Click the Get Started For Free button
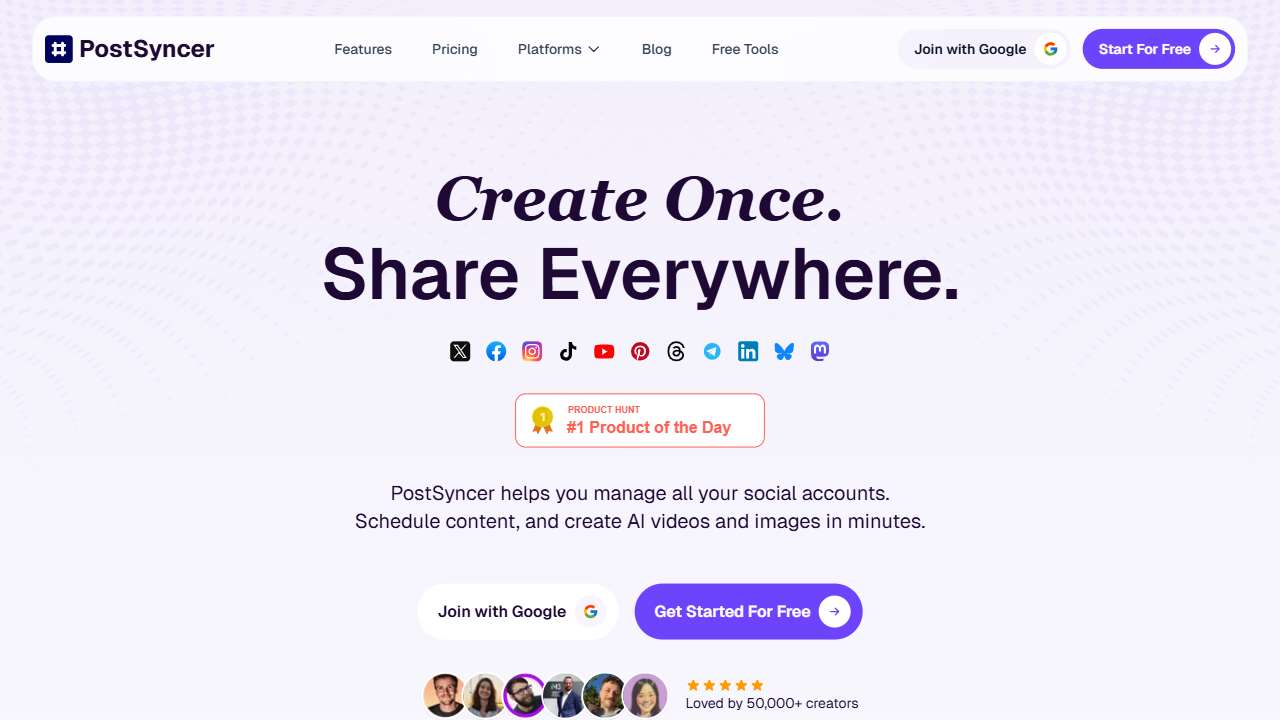The height and width of the screenshot is (720, 1280). [x=749, y=611]
